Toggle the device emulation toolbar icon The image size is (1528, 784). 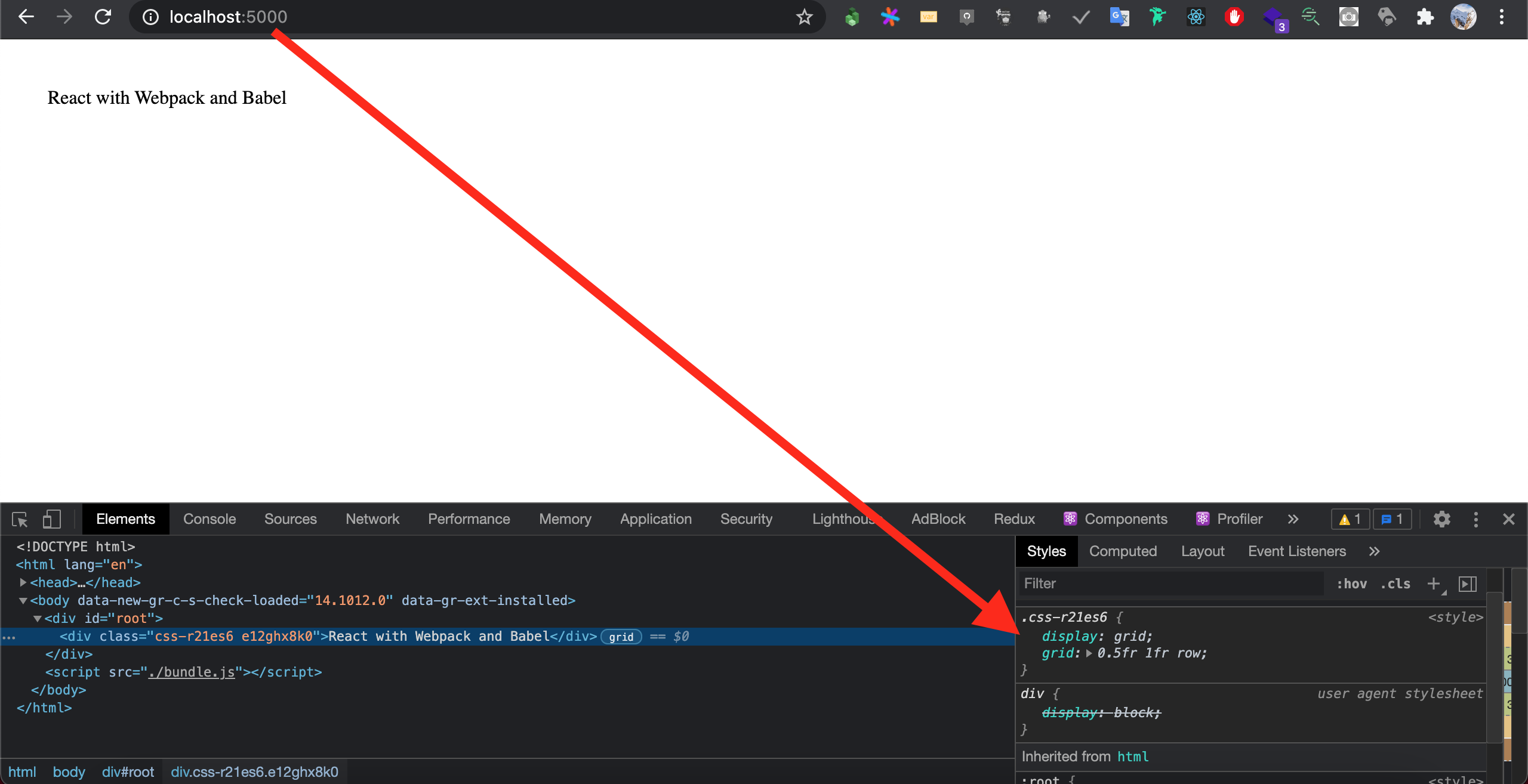tap(51, 518)
